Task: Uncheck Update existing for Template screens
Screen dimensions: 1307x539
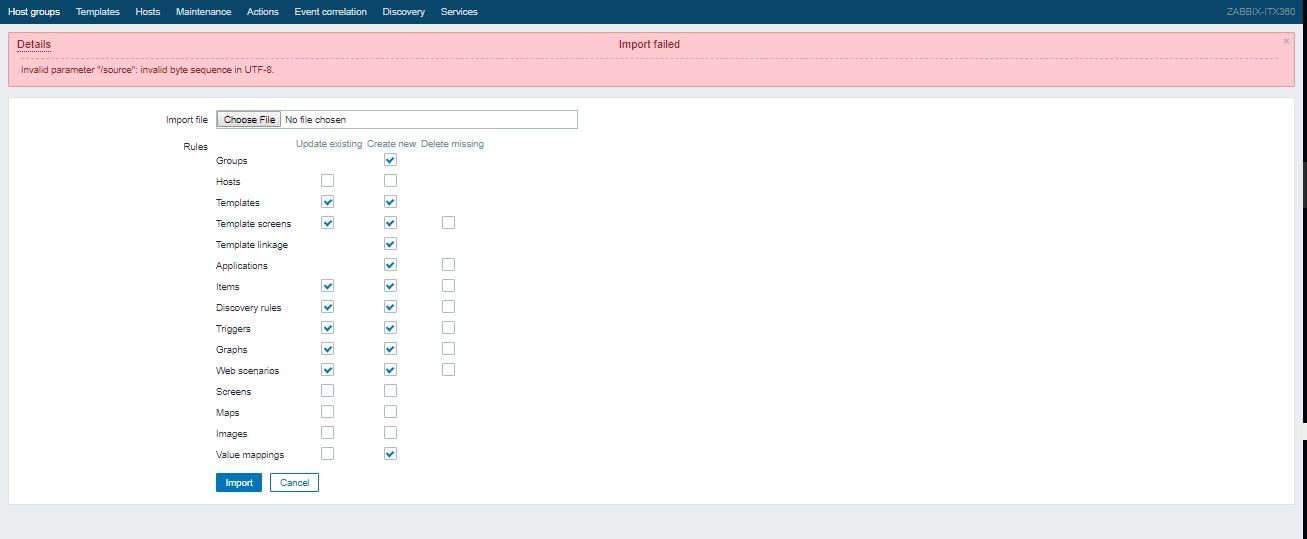Action: click(327, 223)
